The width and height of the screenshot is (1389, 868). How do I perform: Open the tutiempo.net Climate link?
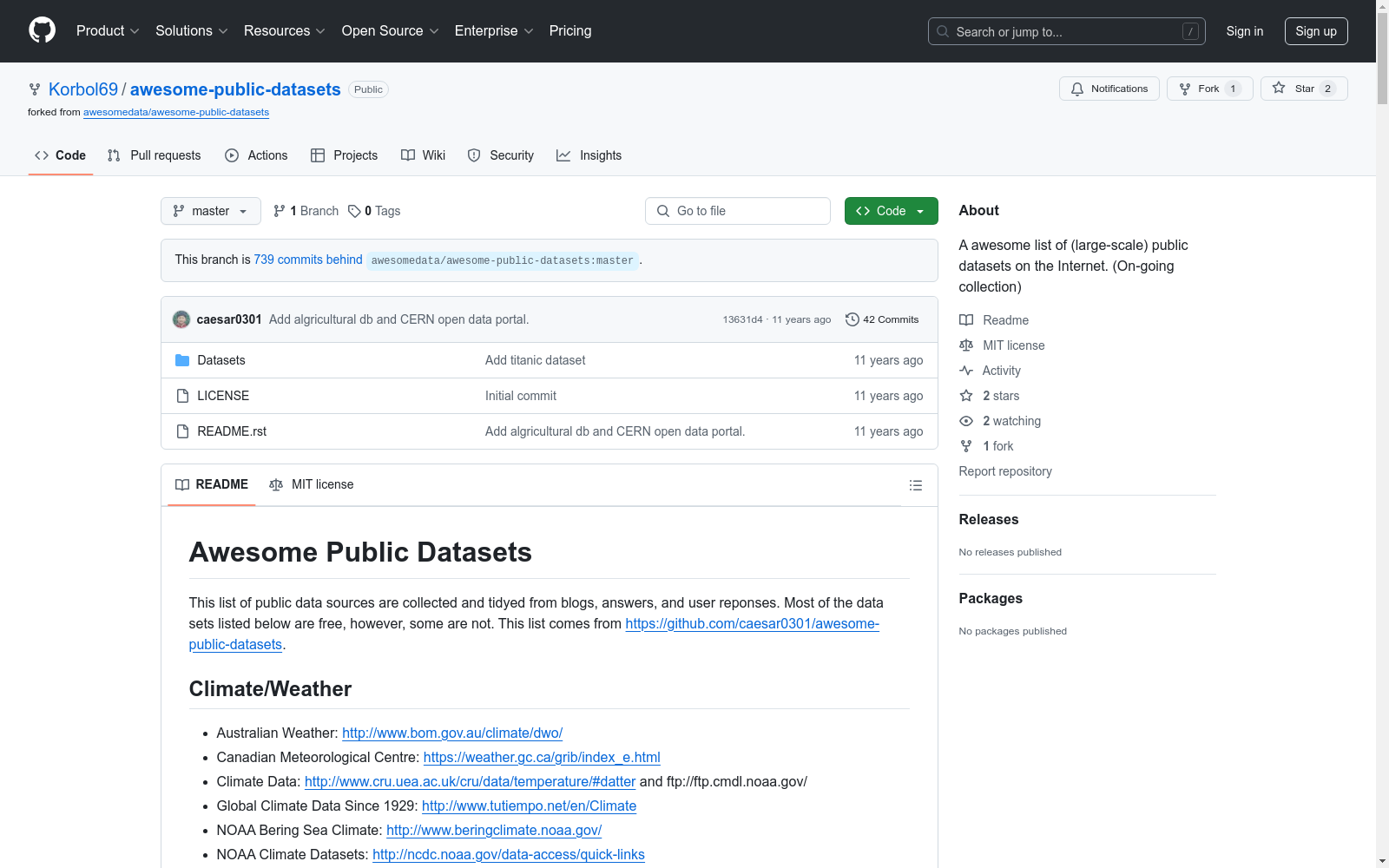click(x=530, y=806)
